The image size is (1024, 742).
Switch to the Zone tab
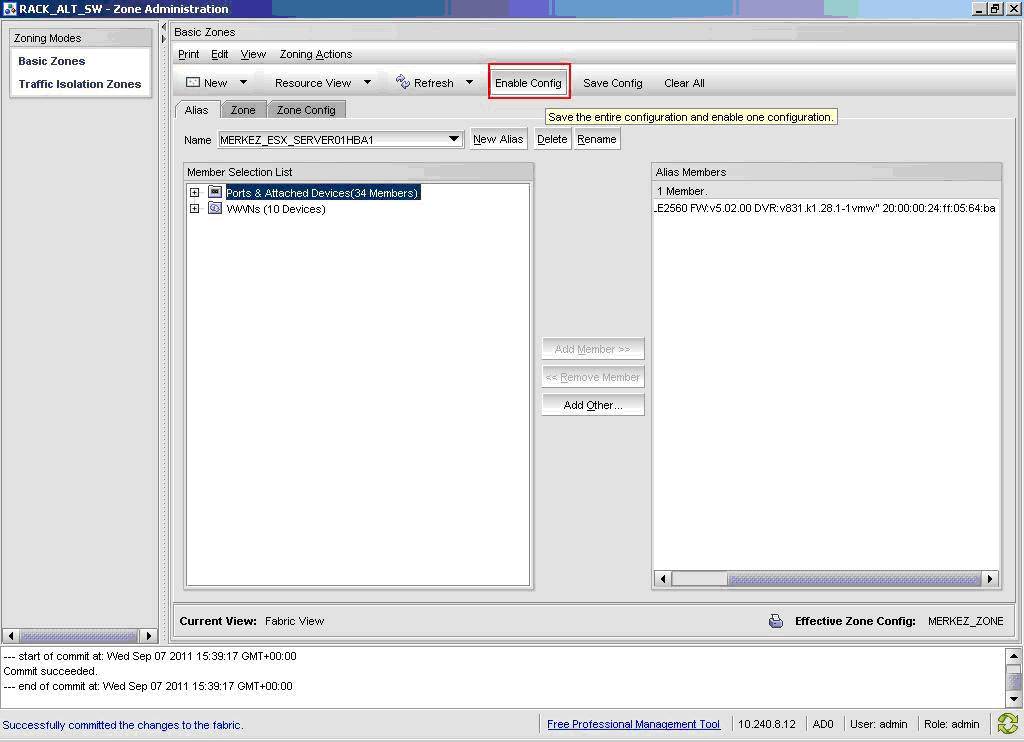click(243, 110)
